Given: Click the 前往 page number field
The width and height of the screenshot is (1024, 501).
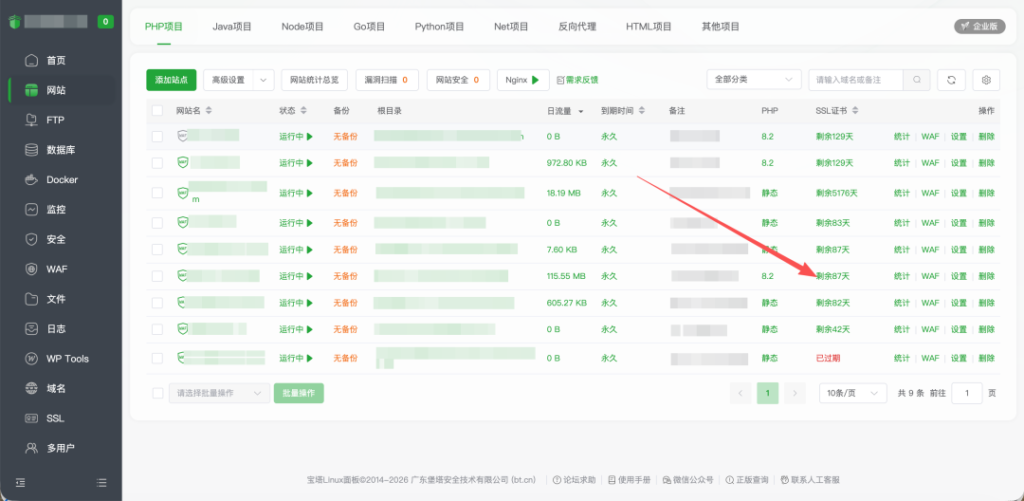Looking at the screenshot, I should 967,393.
